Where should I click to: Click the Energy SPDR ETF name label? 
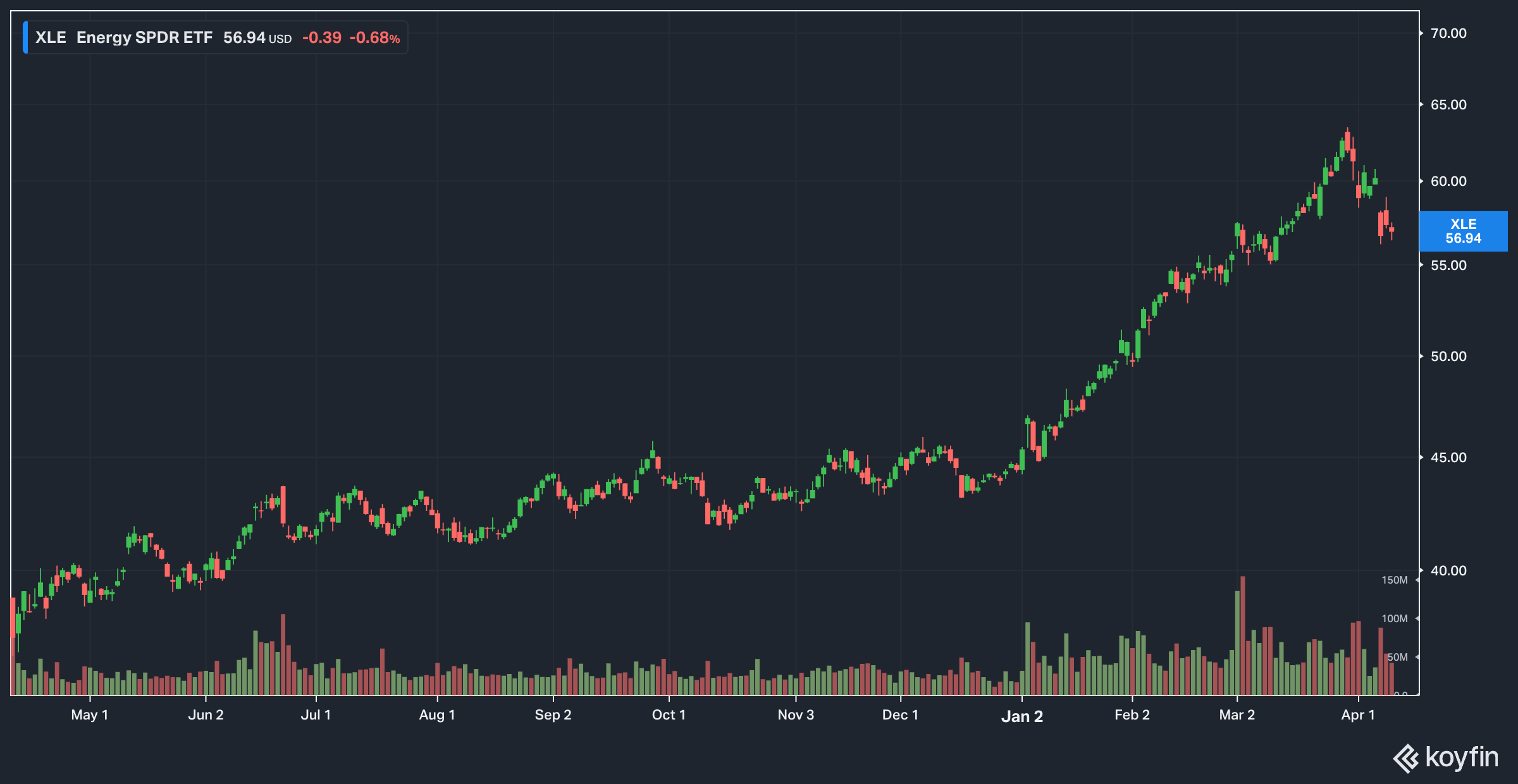(144, 38)
